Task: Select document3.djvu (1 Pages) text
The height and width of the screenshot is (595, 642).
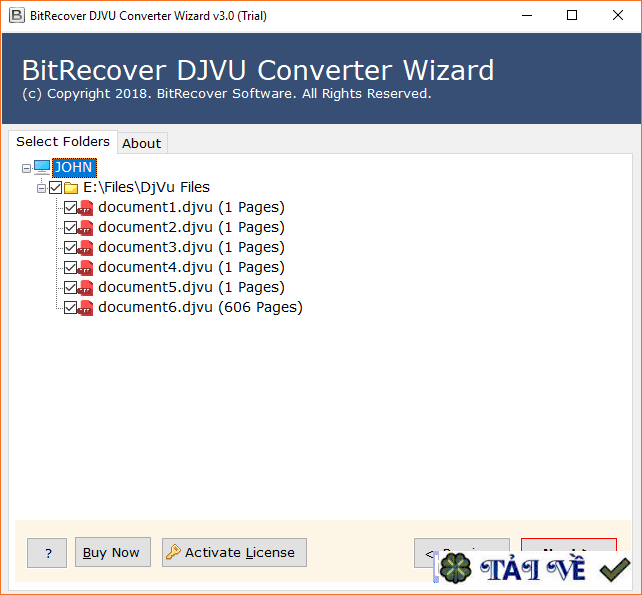Action: pos(191,247)
